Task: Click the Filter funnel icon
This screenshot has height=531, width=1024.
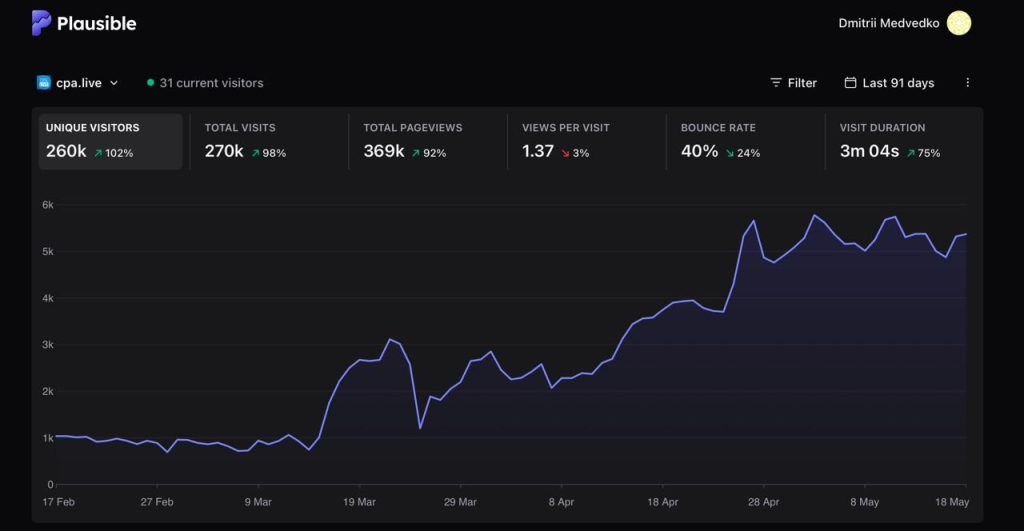Action: pyautogui.click(x=776, y=83)
